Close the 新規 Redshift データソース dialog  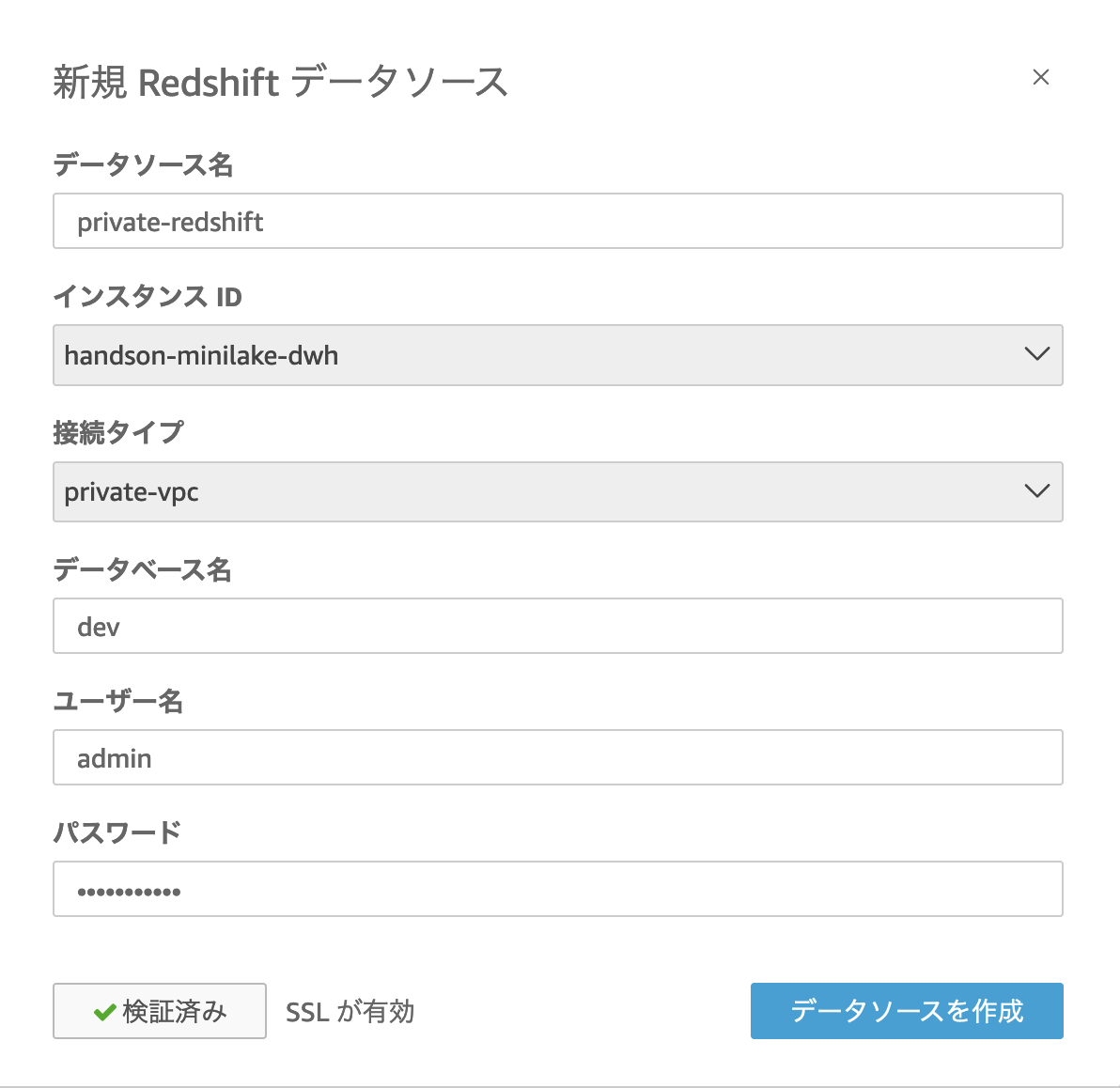(1041, 77)
